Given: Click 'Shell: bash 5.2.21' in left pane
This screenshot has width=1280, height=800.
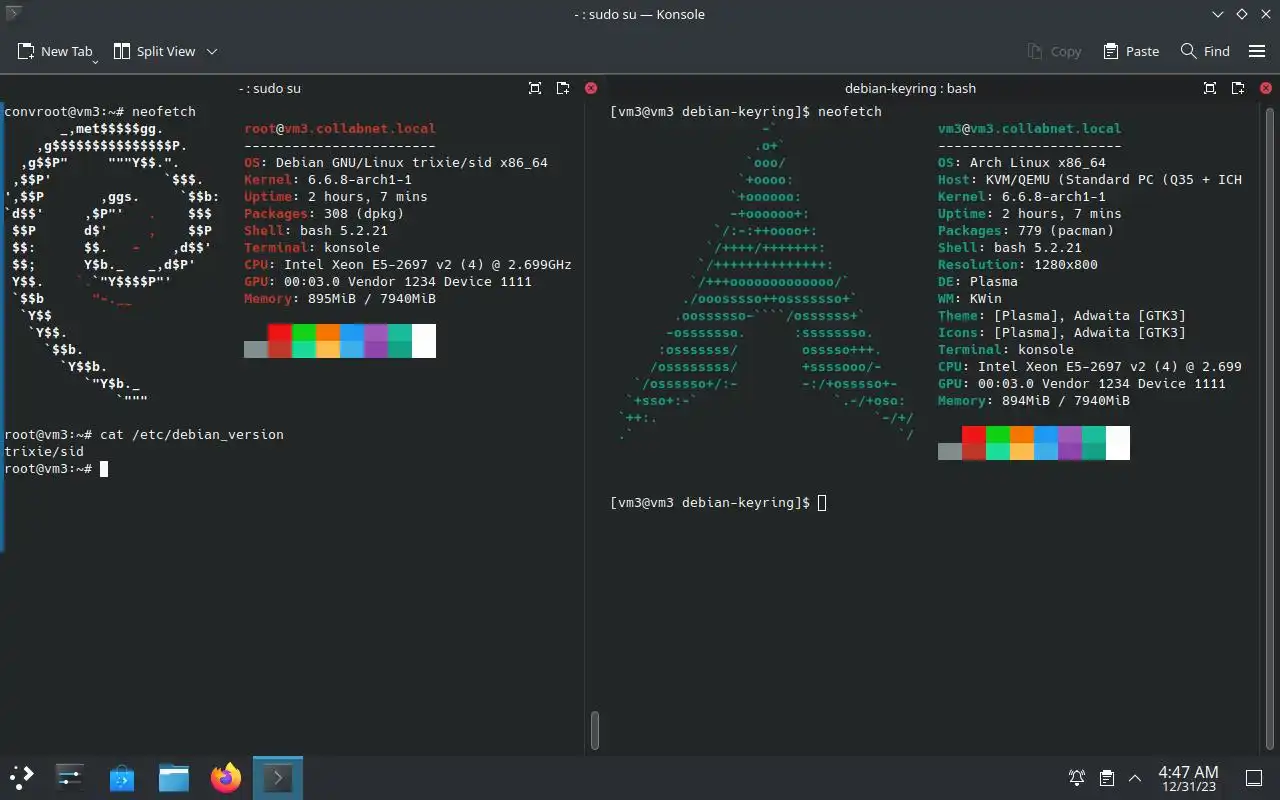Looking at the screenshot, I should point(316,230).
